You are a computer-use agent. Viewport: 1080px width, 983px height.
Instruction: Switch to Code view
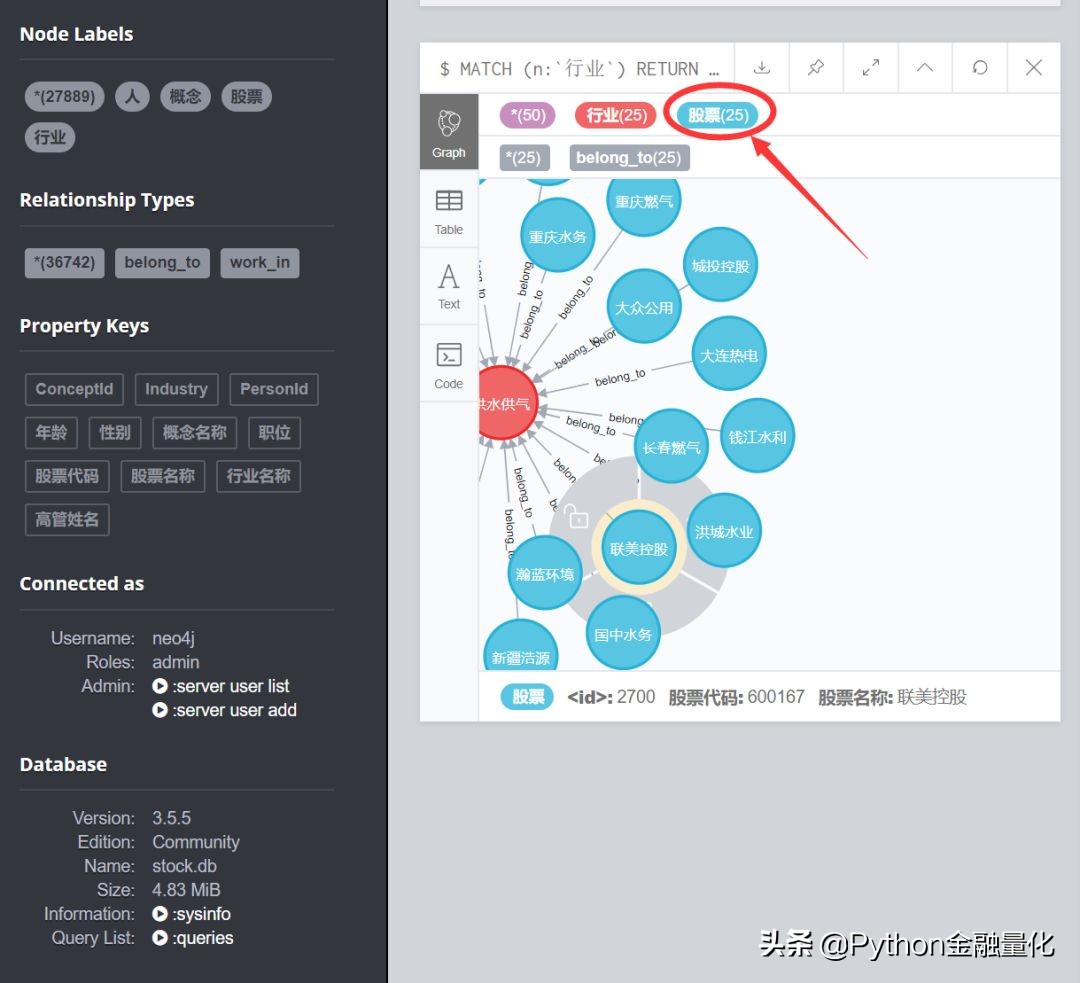[x=448, y=364]
